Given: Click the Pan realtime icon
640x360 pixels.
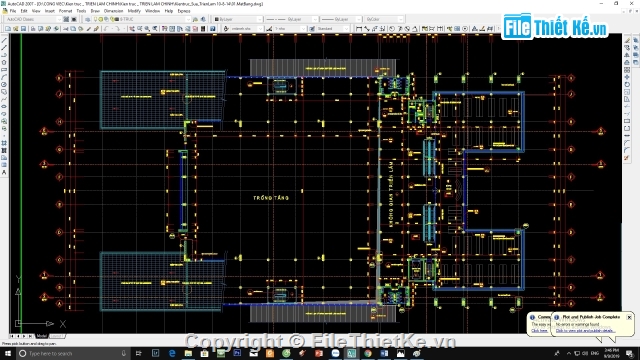Looking at the screenshot, I should [x=132, y=29].
